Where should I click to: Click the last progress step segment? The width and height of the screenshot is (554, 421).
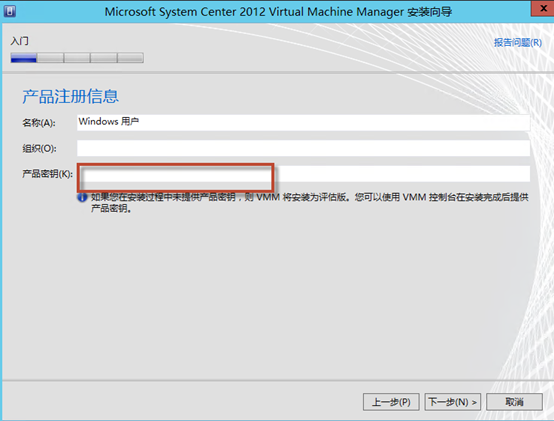(x=130, y=58)
